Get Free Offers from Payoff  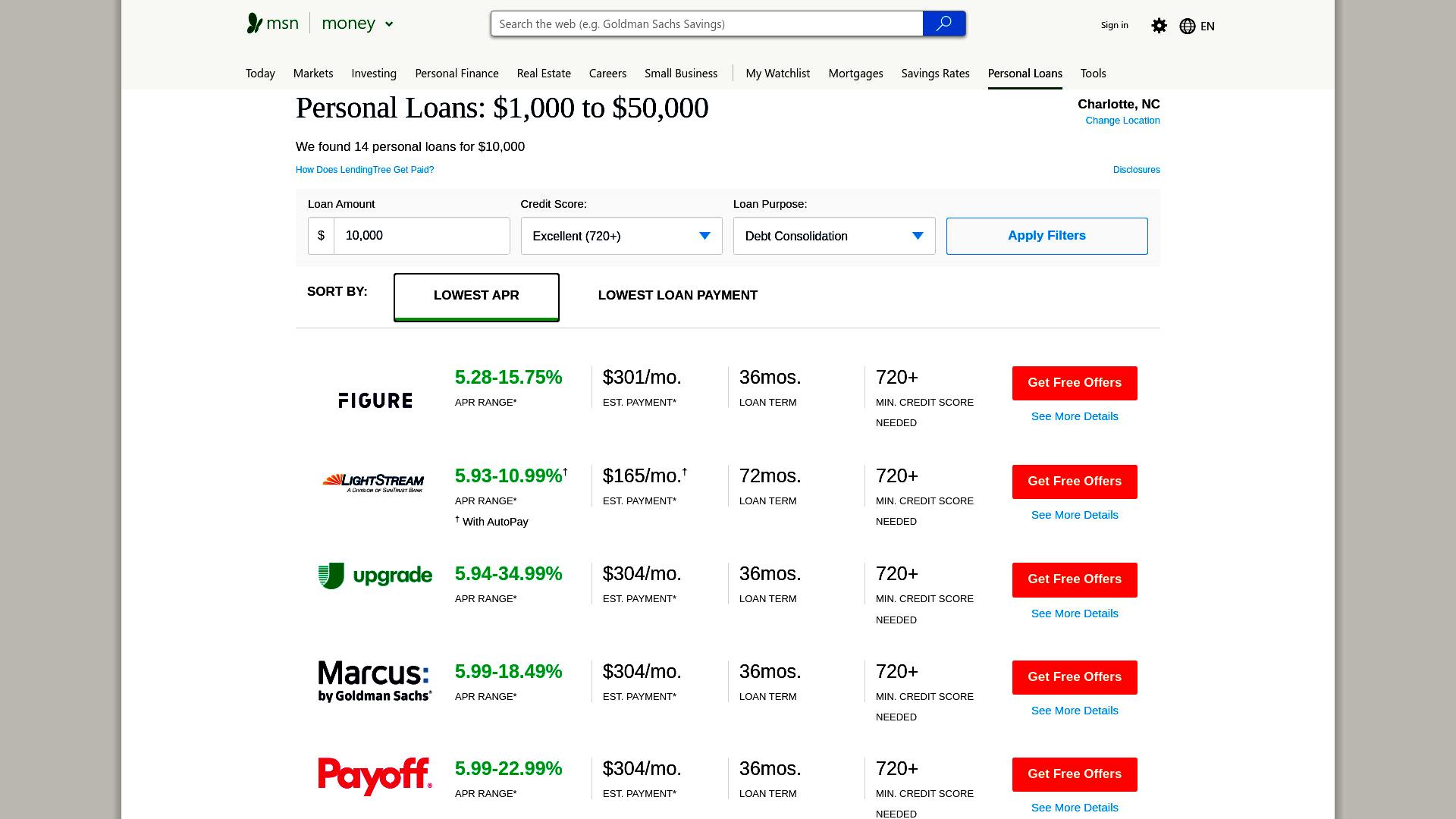[x=1075, y=774]
